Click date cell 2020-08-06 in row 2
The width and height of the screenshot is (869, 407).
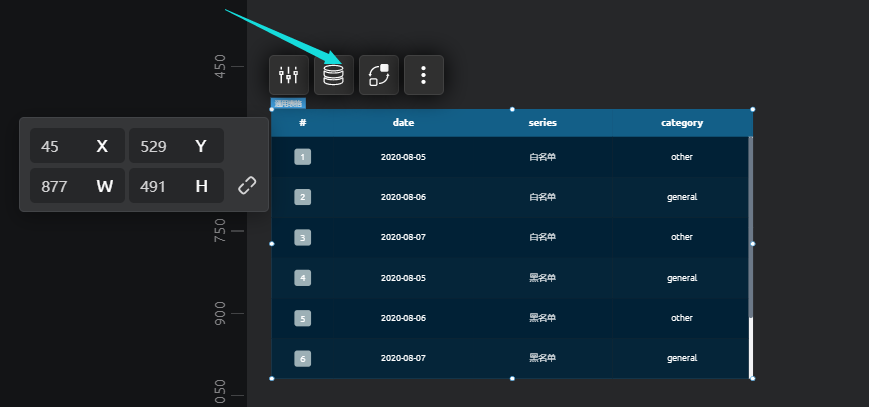[403, 197]
